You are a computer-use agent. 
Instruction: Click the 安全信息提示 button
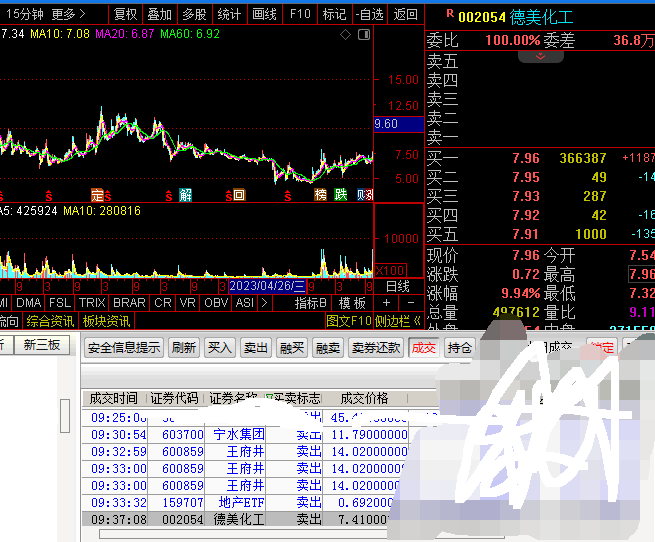pyautogui.click(x=124, y=348)
